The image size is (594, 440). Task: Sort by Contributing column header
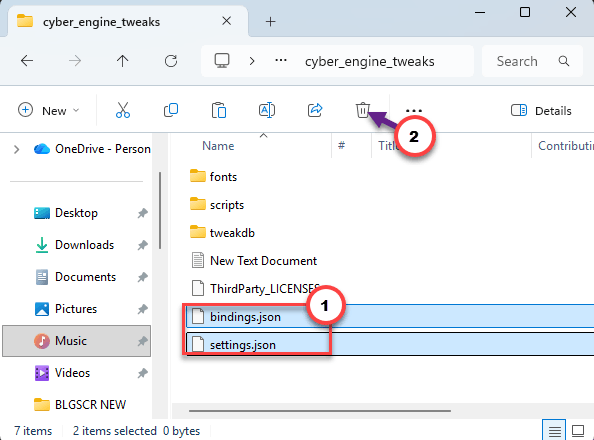[x=566, y=146]
